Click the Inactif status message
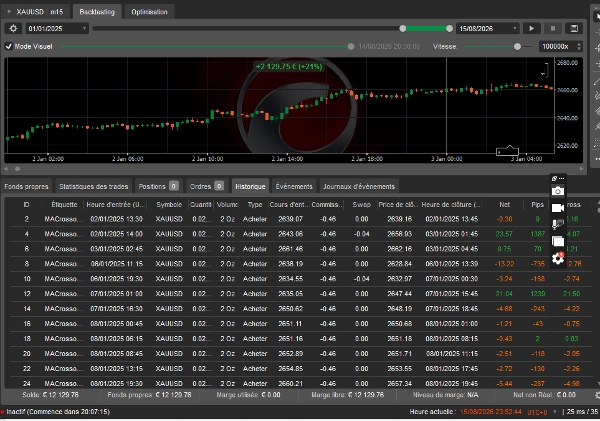Image resolution: width=600 pixels, height=421 pixels. coord(58,412)
